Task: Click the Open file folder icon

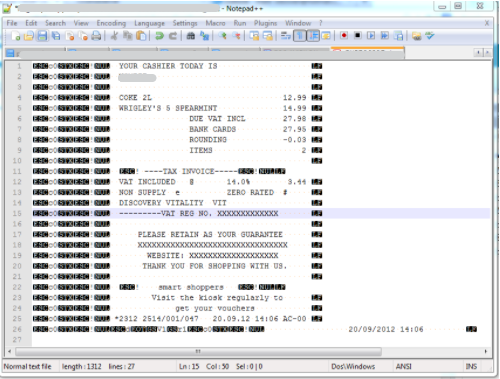Action: [x=29, y=36]
